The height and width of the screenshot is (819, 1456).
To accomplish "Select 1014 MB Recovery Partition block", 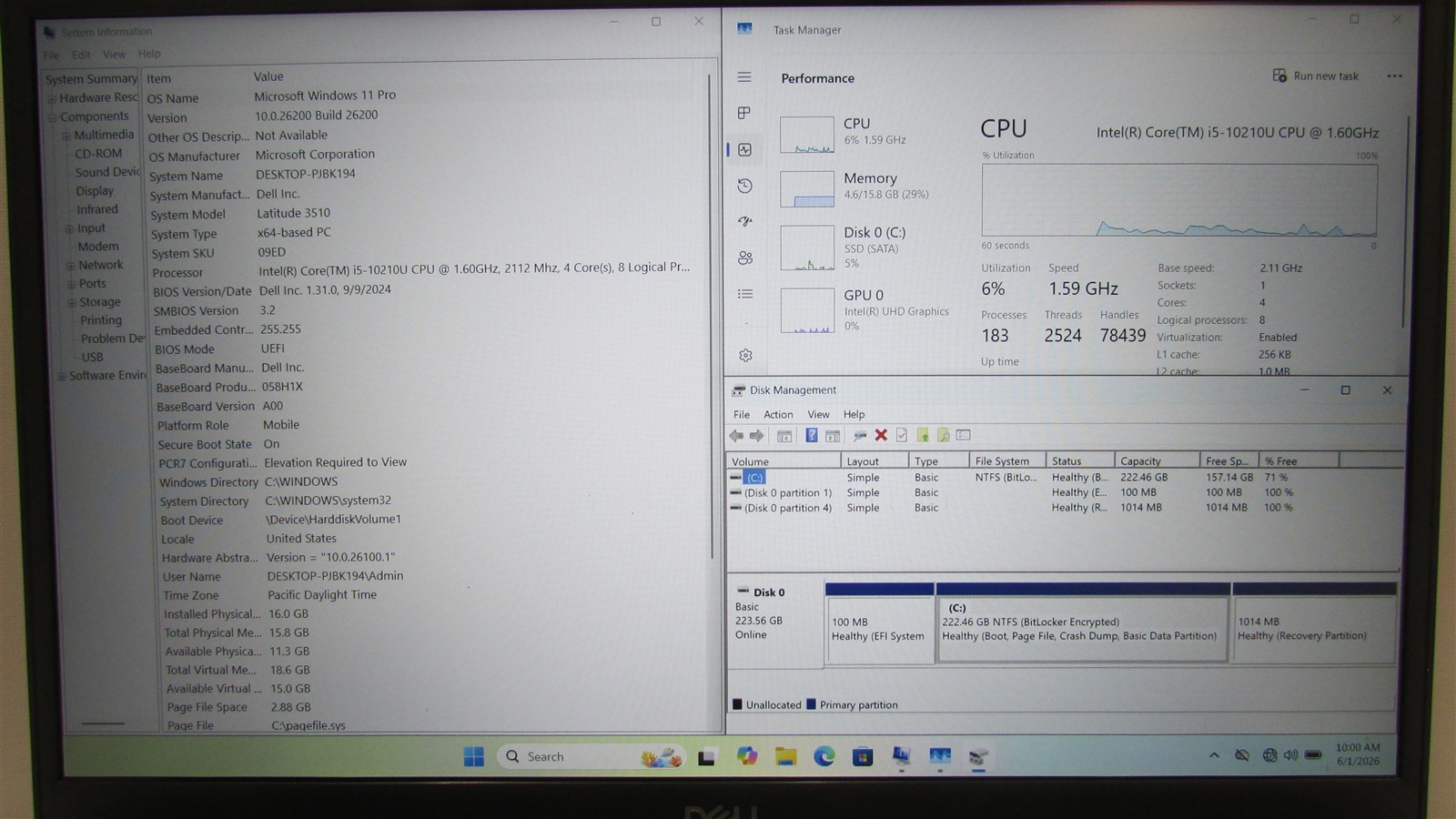I will tap(1314, 622).
